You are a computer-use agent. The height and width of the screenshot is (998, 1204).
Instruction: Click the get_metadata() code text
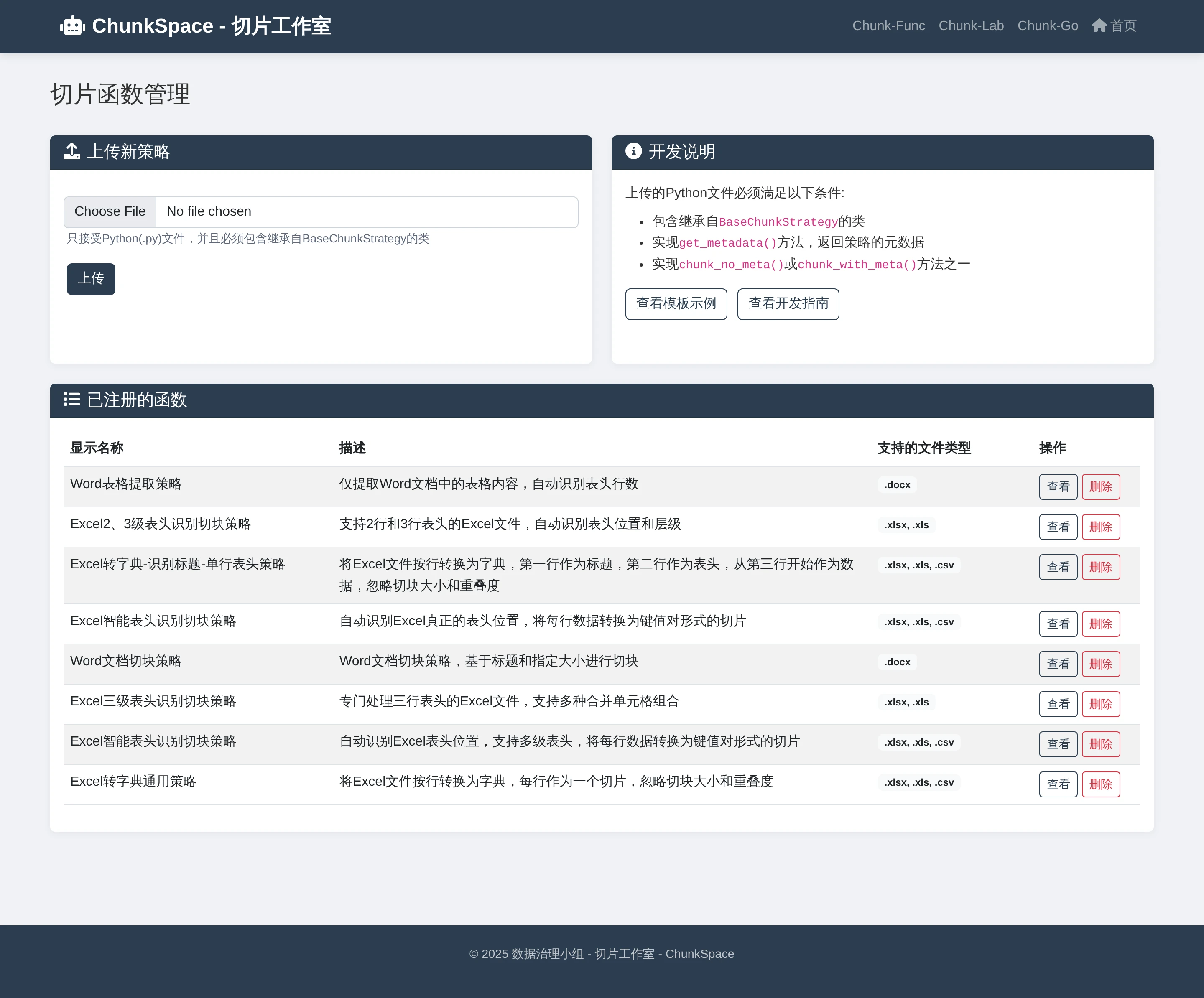727,243
